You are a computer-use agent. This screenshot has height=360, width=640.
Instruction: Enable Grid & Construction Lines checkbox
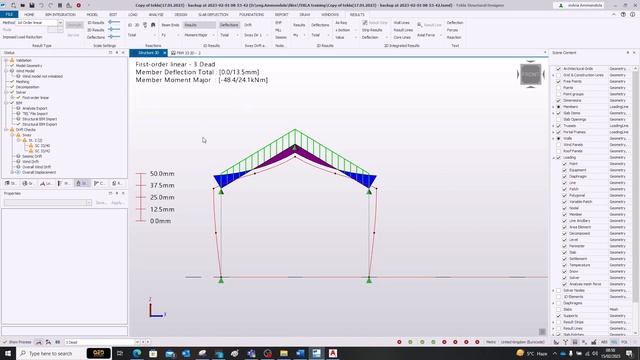(x=558, y=75)
